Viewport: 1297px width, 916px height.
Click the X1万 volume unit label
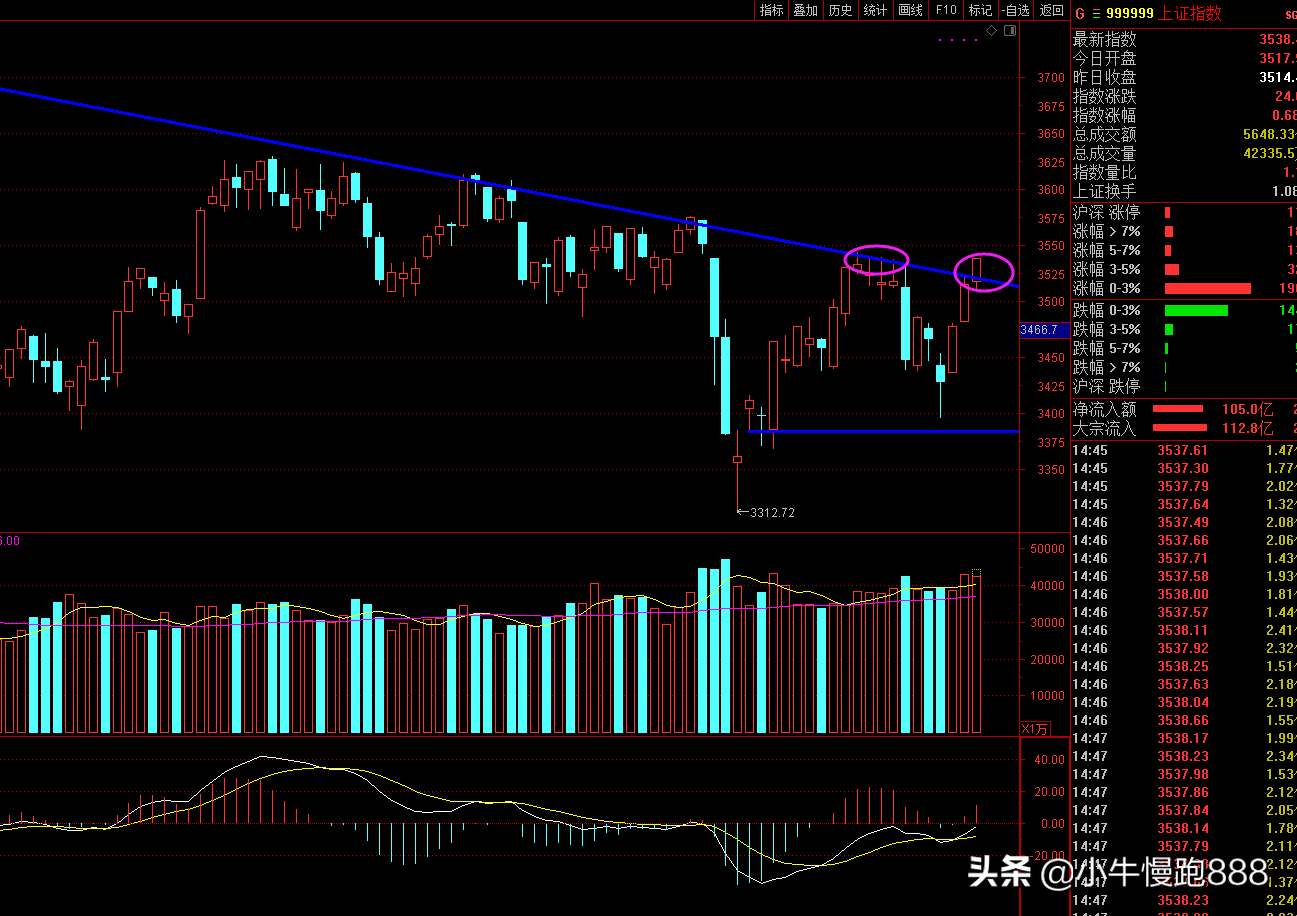pyautogui.click(x=1035, y=728)
